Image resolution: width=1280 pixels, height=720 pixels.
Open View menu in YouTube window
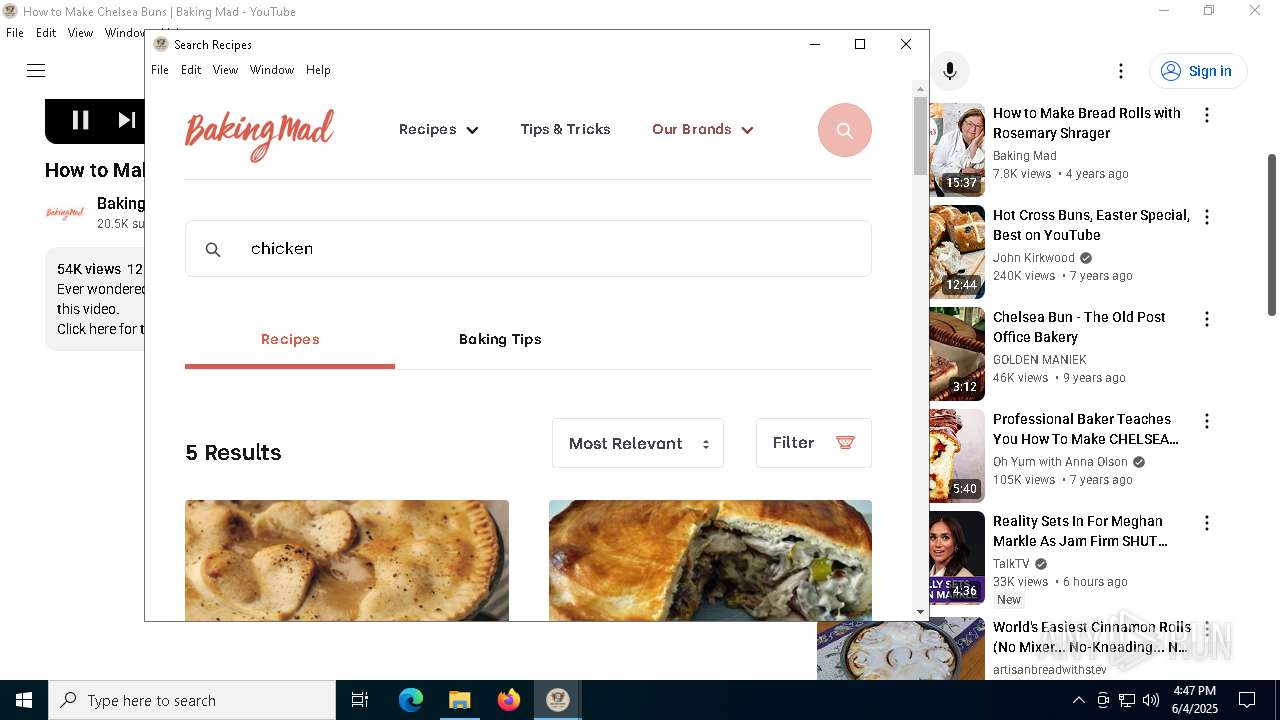[80, 33]
